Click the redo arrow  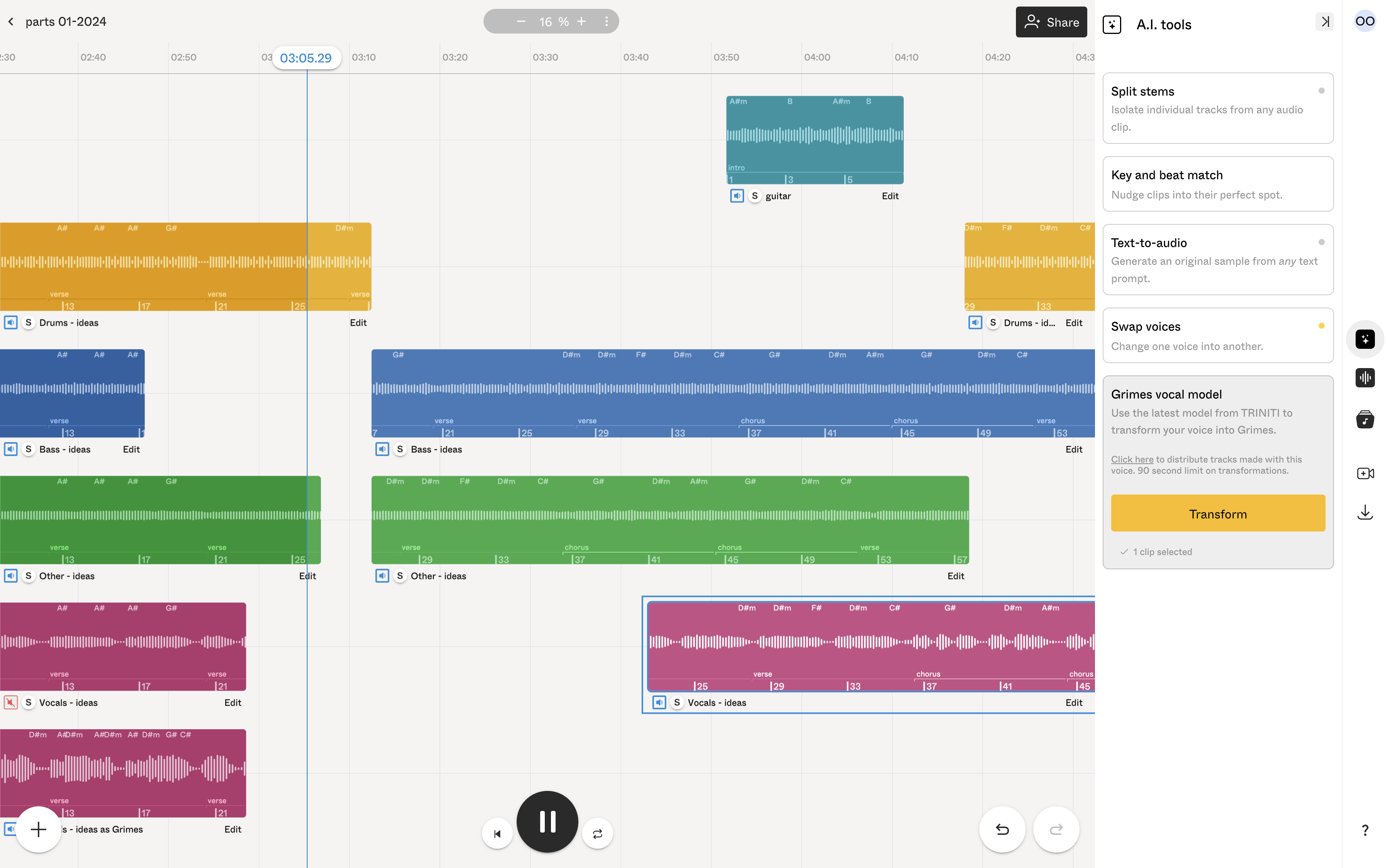point(1056,829)
